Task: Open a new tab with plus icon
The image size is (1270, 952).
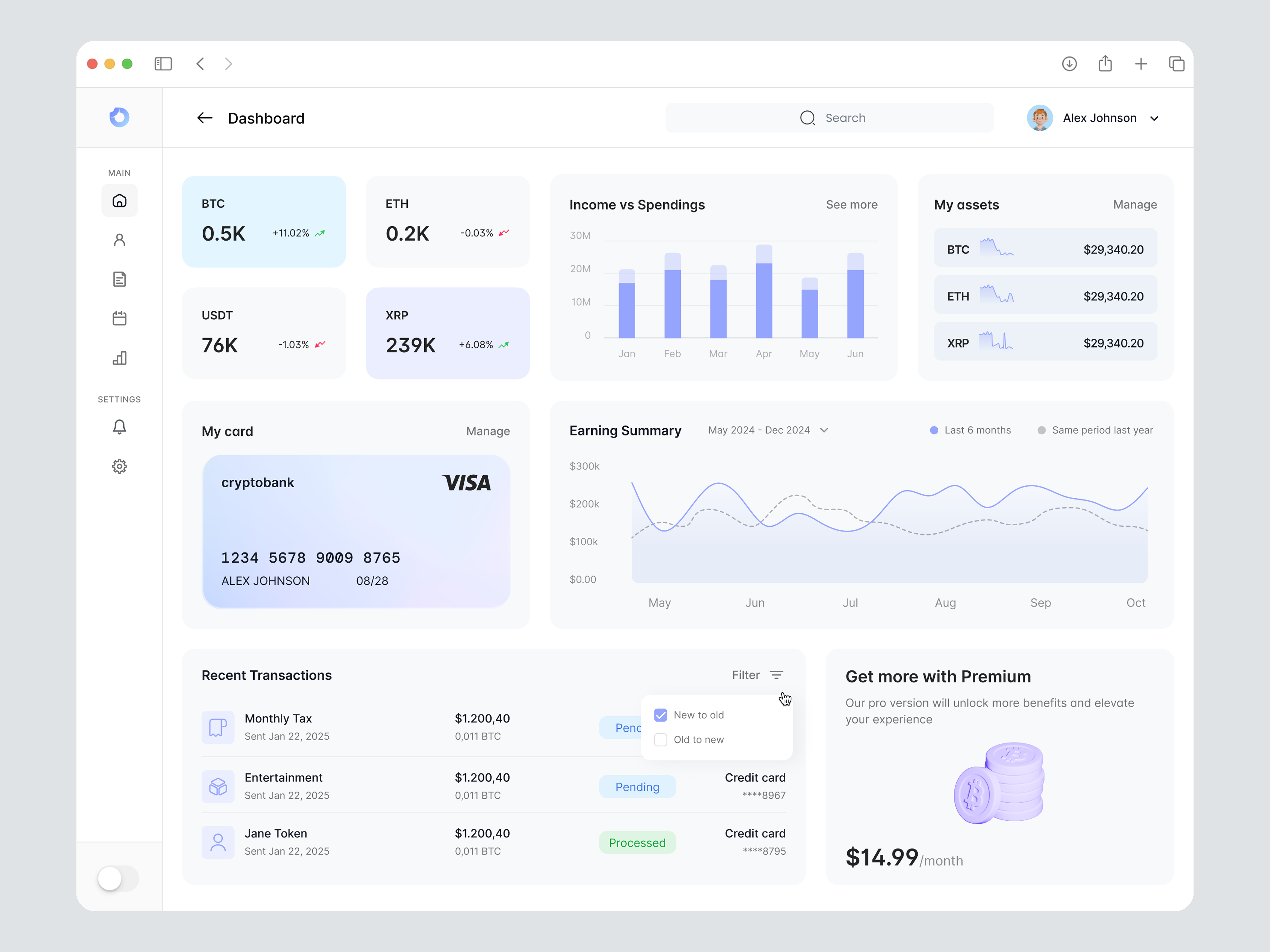Action: [x=1141, y=64]
